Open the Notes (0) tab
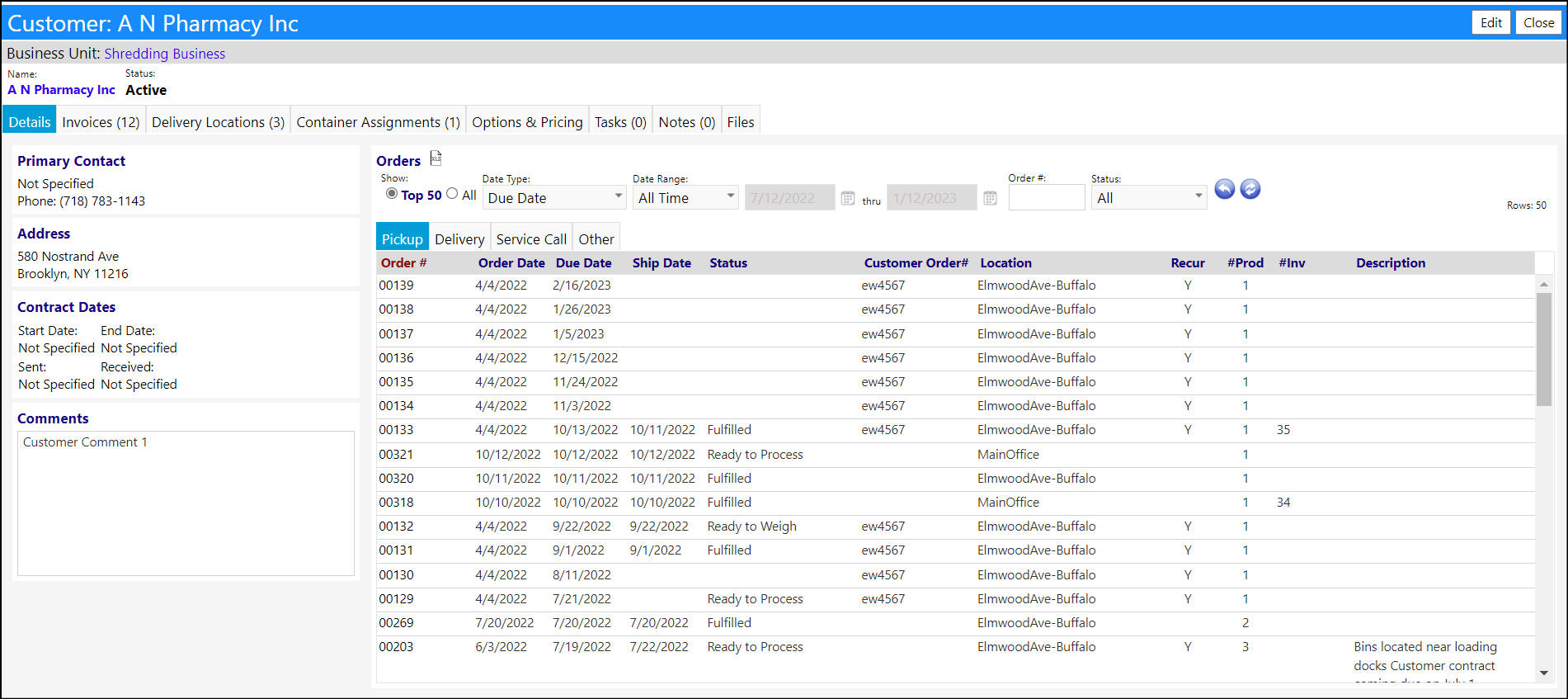 686,121
